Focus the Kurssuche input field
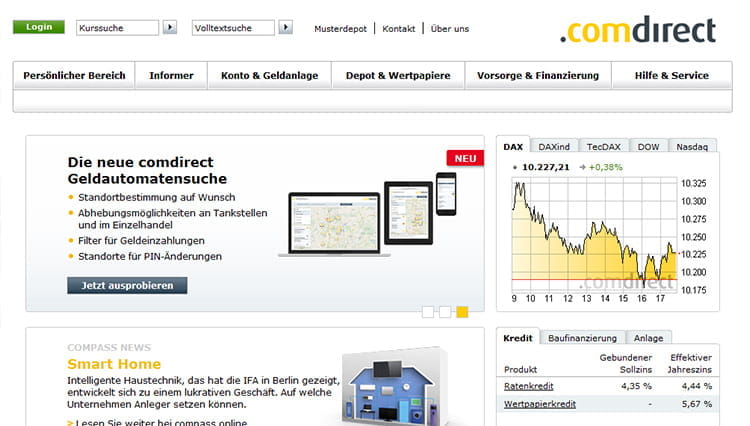The width and height of the screenshot is (750, 426). click(117, 28)
